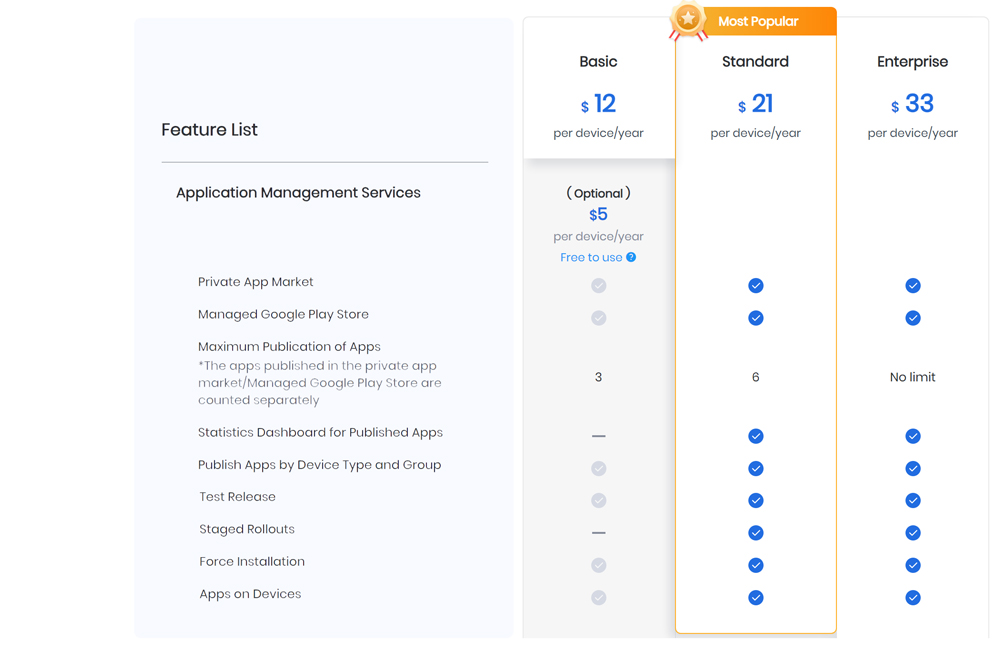1000x667 pixels.
Task: Select the Enterprise plan column header
Action: click(x=912, y=61)
